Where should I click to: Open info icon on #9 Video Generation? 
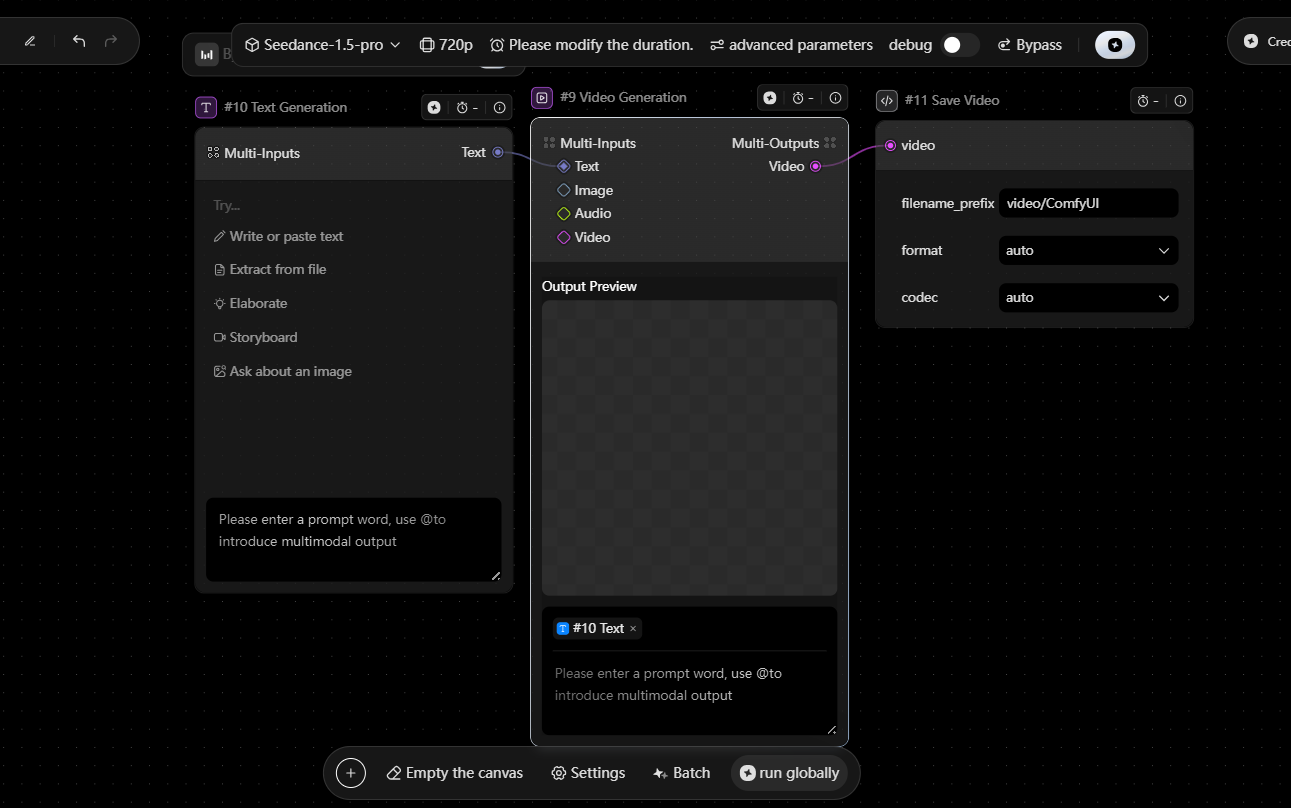coord(835,97)
